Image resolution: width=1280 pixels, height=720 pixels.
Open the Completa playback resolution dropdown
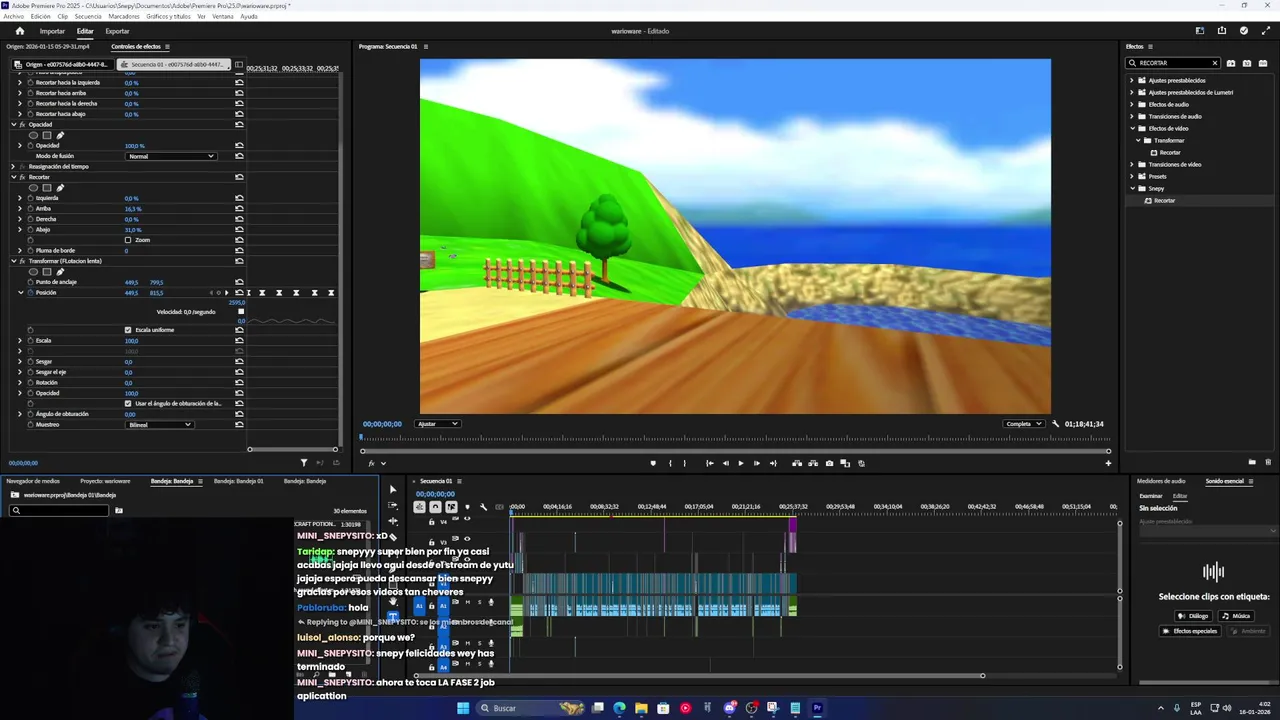[1024, 424]
